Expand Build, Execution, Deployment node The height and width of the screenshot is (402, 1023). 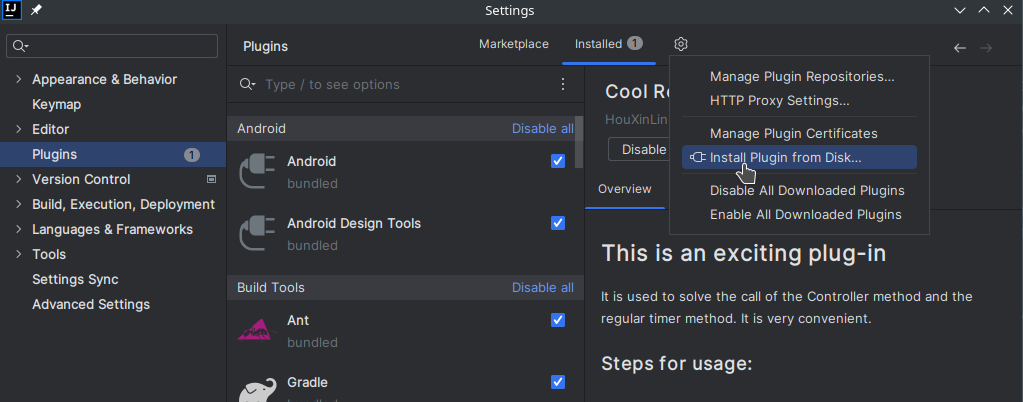18,204
